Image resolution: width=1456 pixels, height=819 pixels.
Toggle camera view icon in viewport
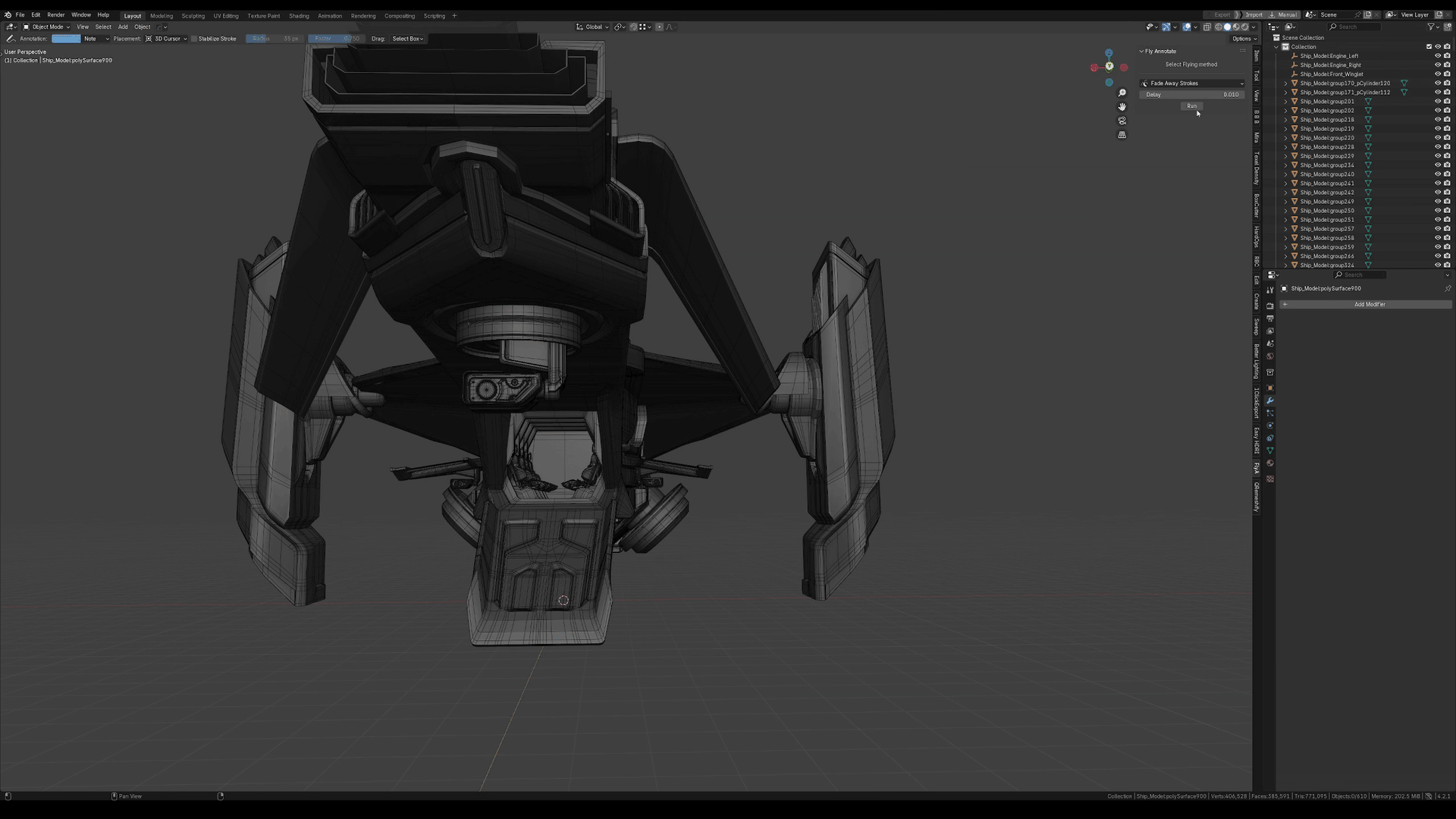tap(1122, 121)
